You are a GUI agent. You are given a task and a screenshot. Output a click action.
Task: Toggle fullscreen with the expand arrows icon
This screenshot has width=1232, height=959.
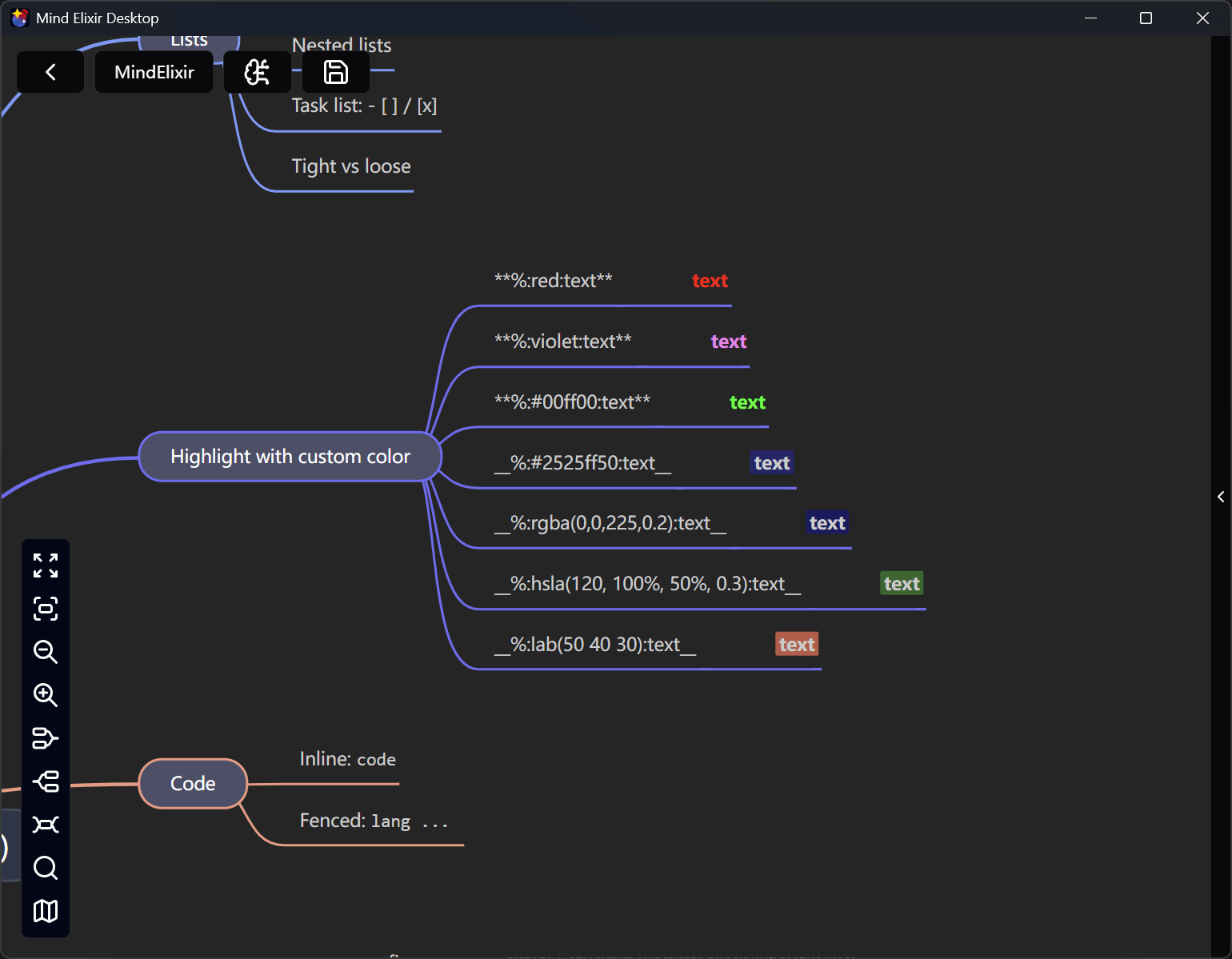pos(46,565)
